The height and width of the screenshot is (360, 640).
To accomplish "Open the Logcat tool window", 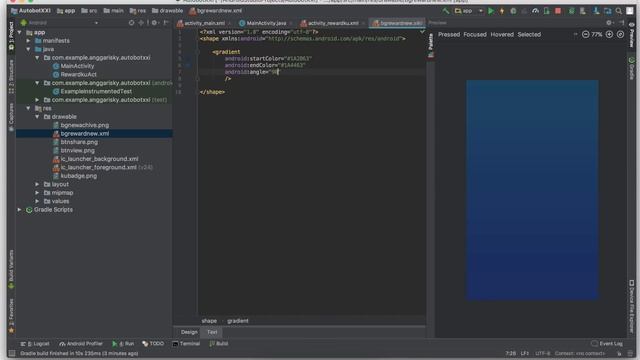I will [x=35, y=344].
